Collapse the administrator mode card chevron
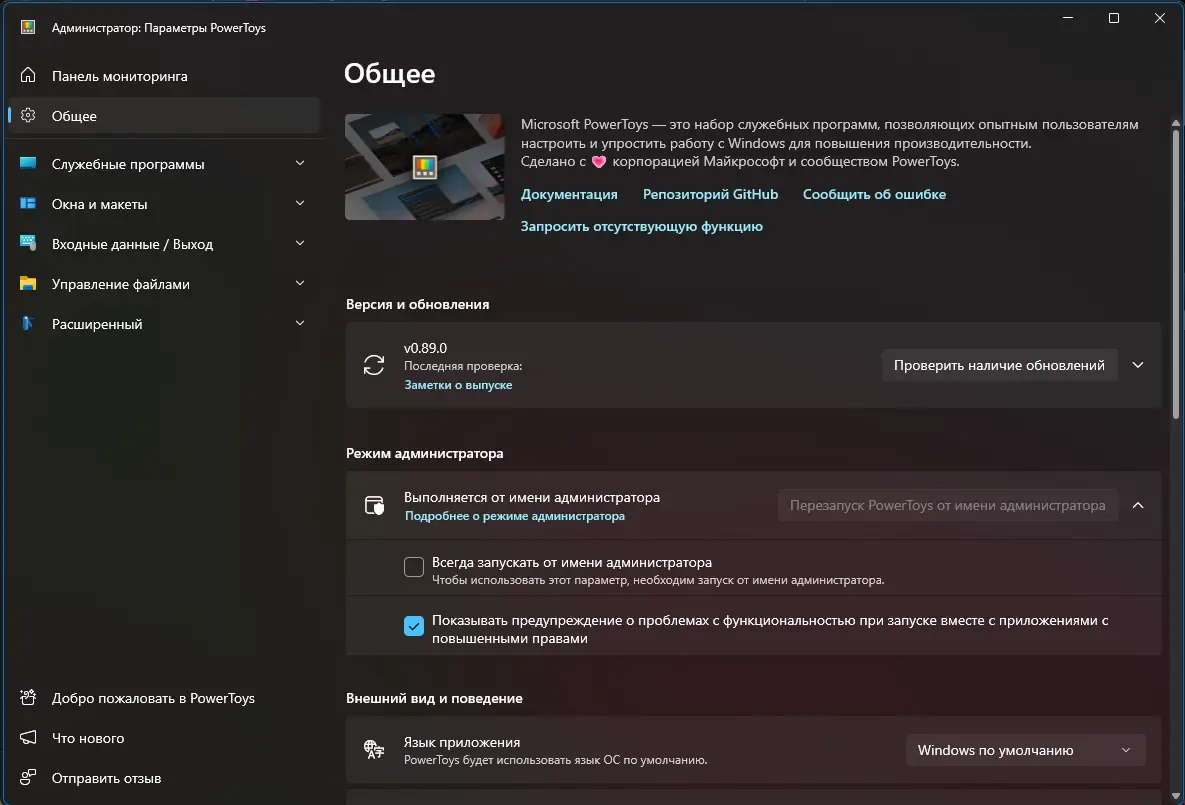1185x805 pixels. tap(1137, 505)
